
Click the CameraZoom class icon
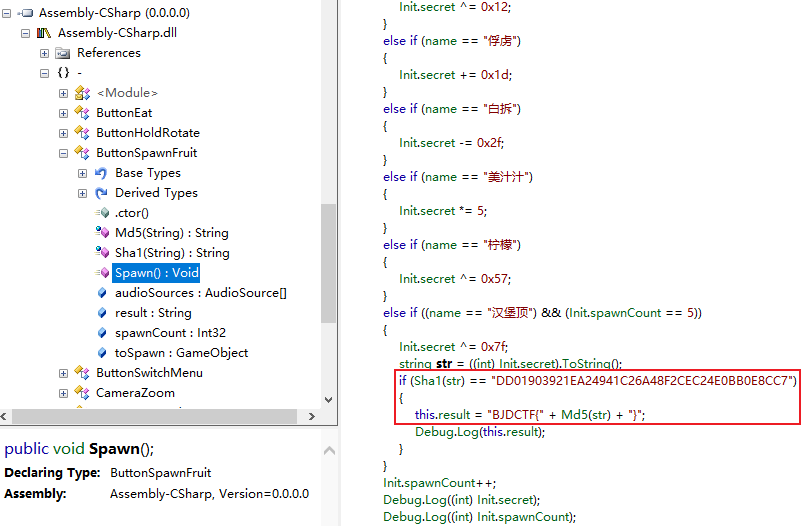(82, 392)
